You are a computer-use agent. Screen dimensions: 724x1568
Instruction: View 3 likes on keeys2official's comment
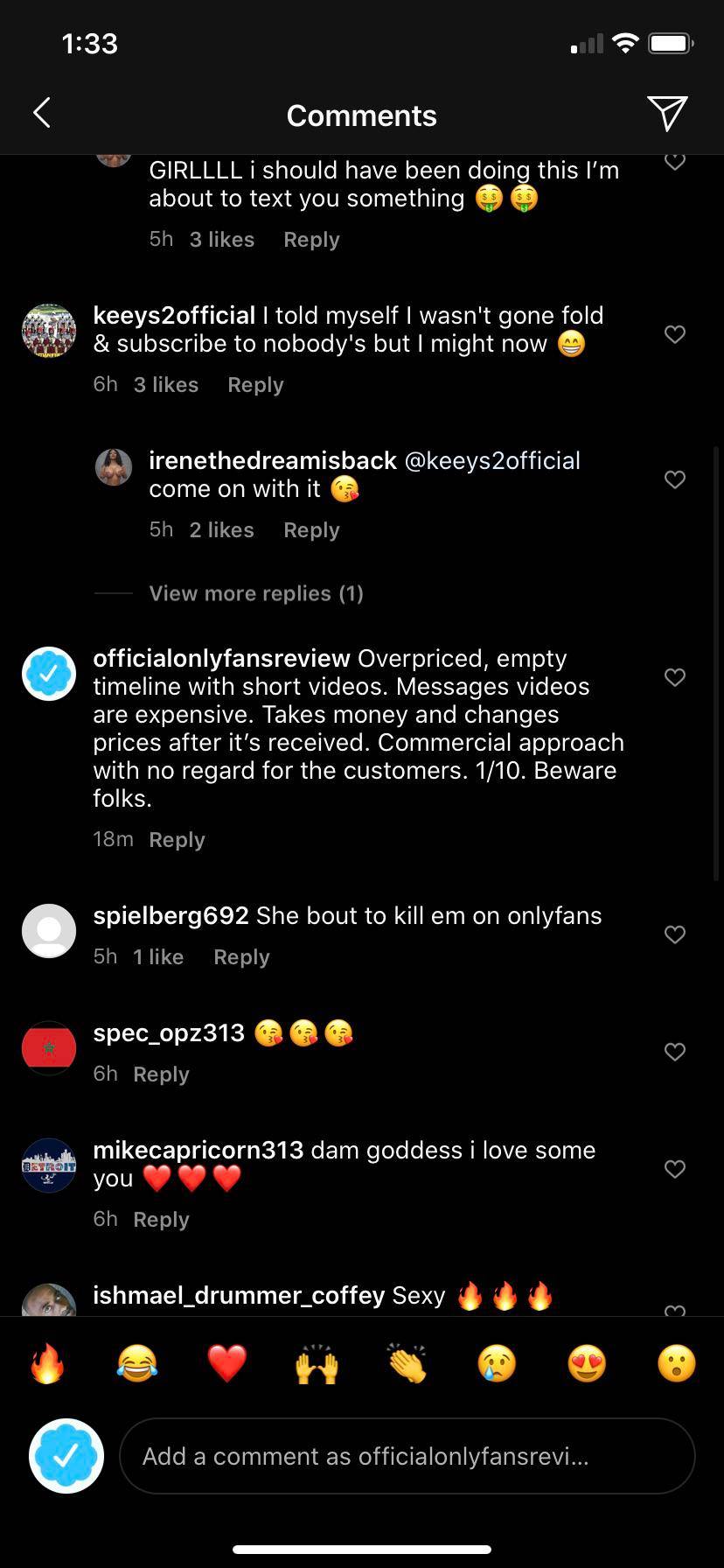[x=165, y=384]
